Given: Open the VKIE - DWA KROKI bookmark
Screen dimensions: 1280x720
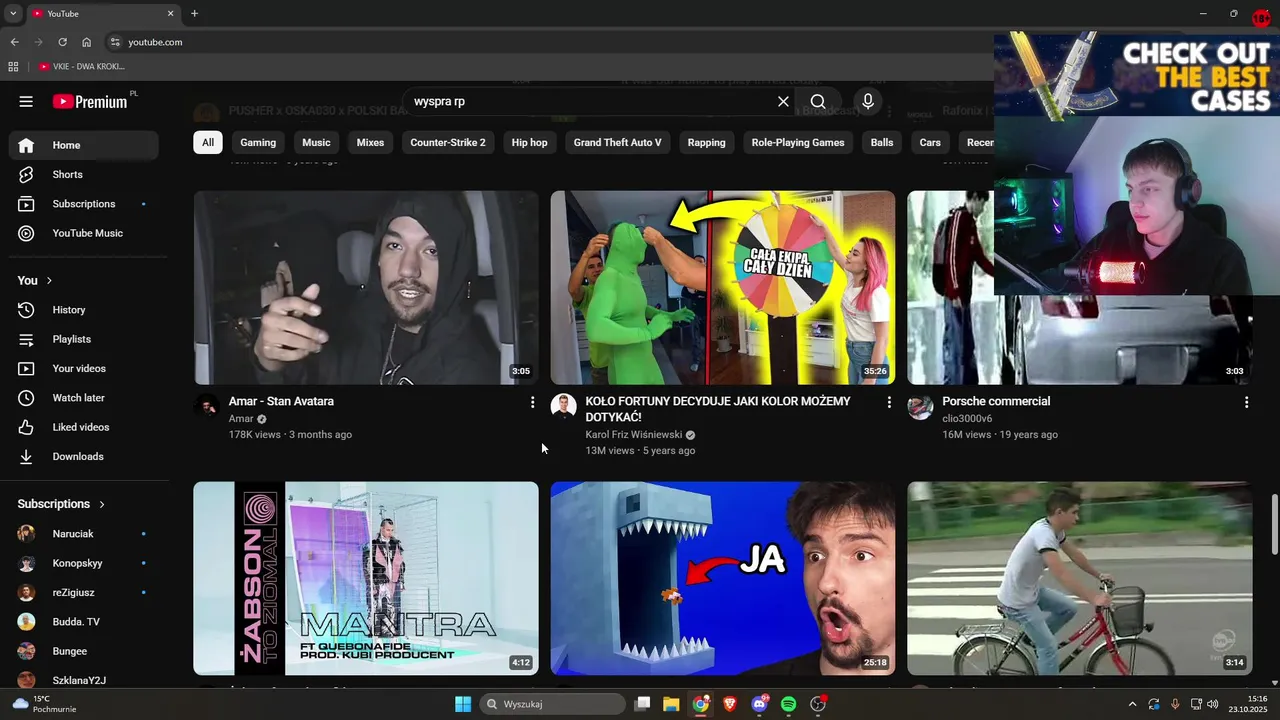Looking at the screenshot, I should coord(82,66).
